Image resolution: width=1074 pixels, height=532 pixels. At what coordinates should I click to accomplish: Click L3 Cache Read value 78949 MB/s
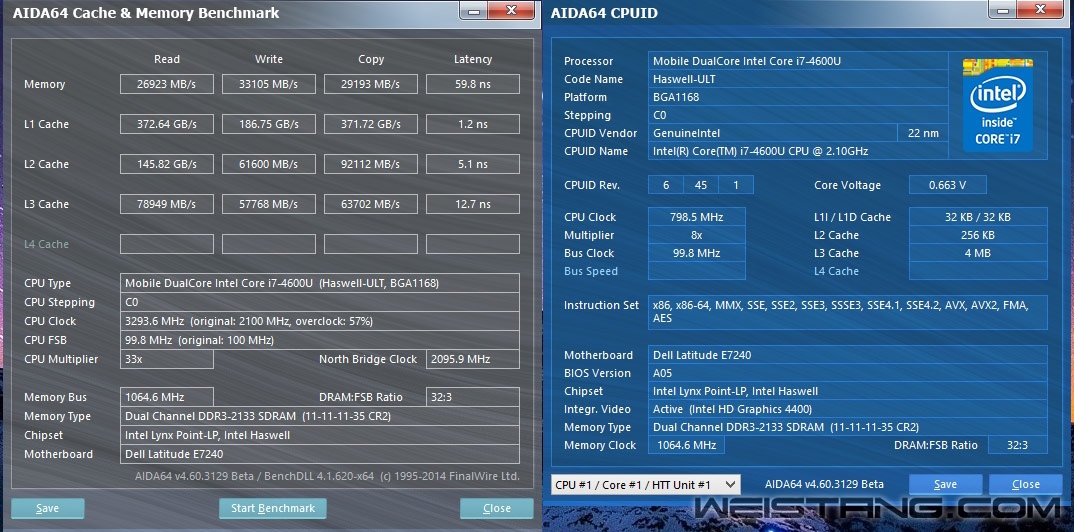(166, 204)
